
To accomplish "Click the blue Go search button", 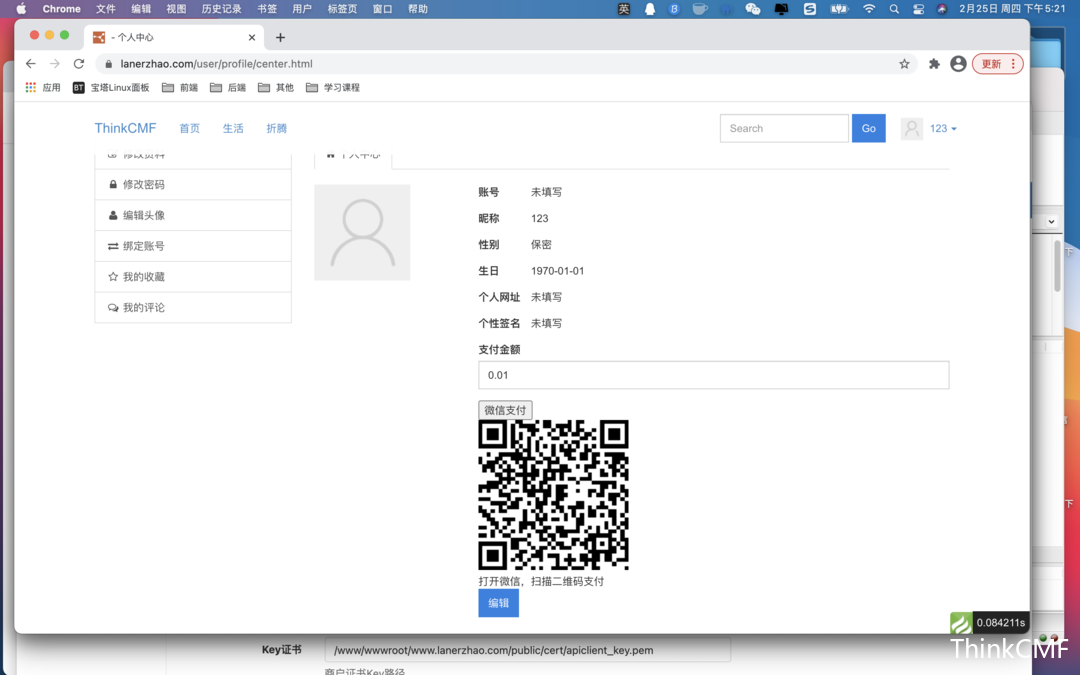I will (869, 129).
